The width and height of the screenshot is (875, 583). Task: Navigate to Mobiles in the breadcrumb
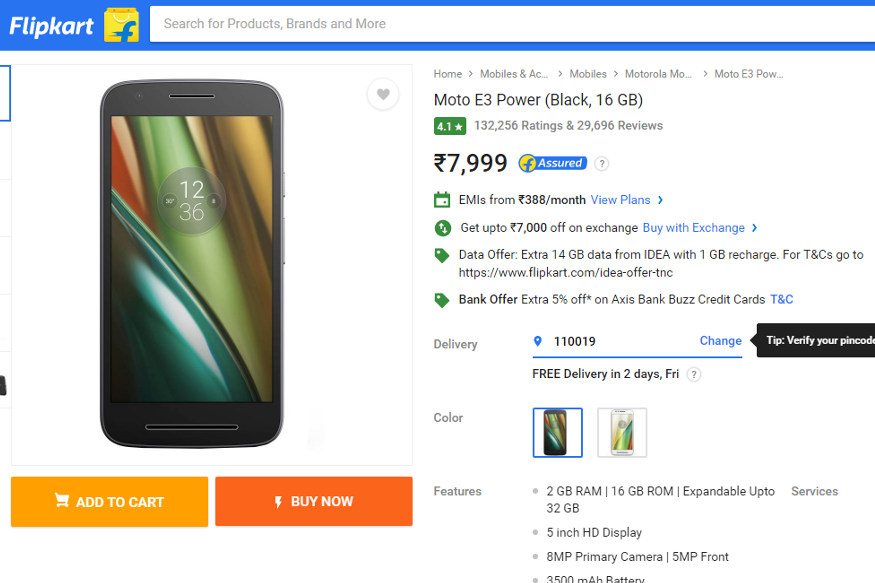[x=588, y=73]
